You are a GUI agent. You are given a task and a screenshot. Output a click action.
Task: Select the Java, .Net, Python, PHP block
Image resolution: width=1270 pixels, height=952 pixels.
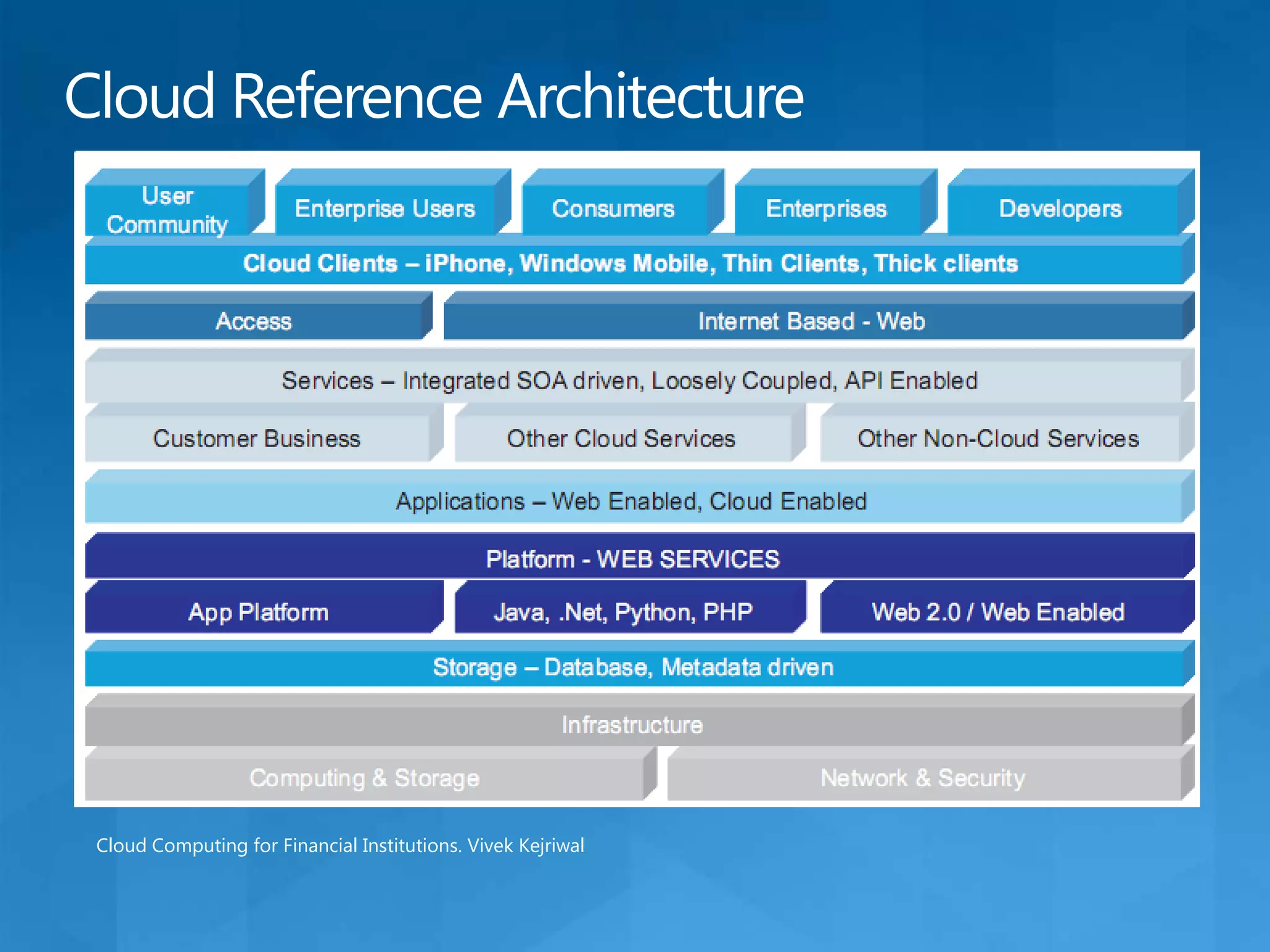(x=623, y=612)
